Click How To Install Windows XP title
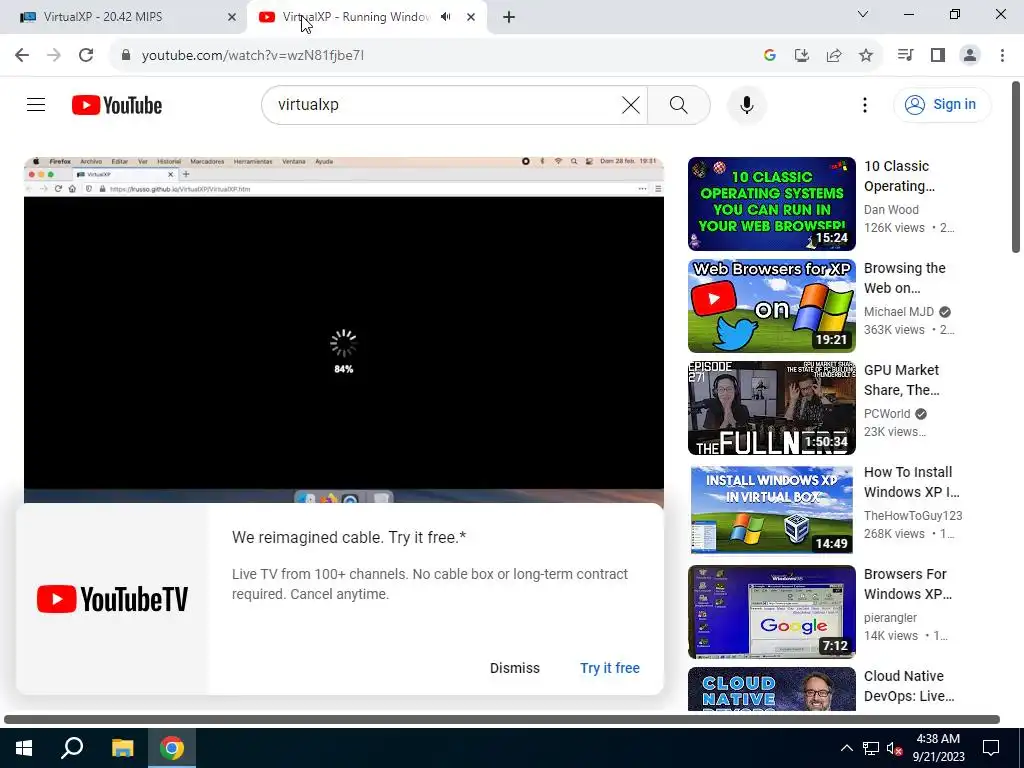 912,482
